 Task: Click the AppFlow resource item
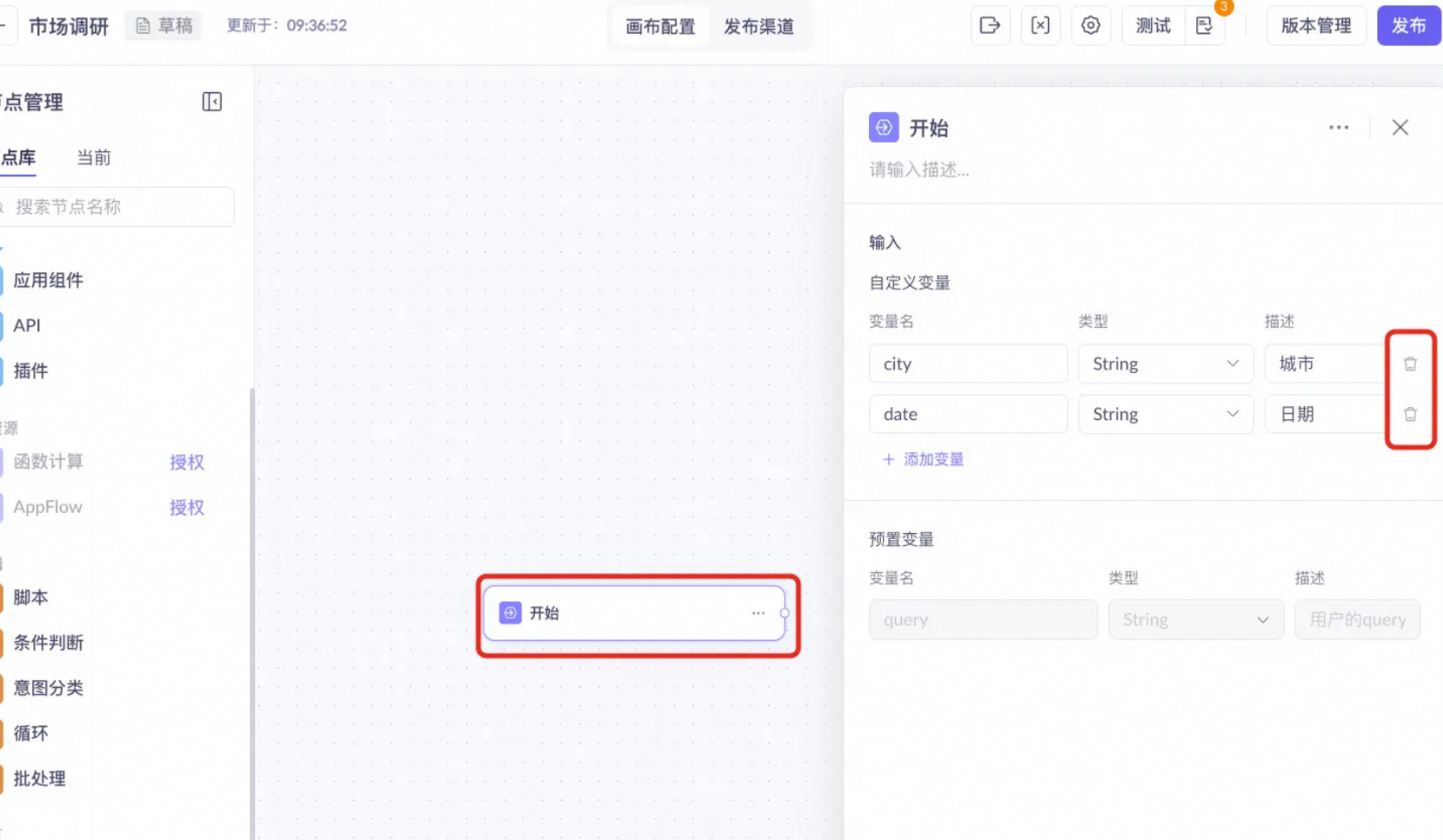click(x=48, y=506)
